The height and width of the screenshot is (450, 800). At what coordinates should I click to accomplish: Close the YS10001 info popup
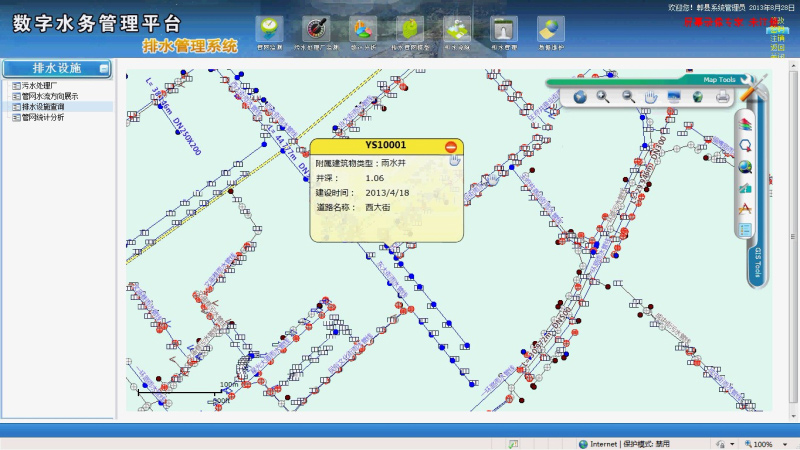[x=451, y=146]
